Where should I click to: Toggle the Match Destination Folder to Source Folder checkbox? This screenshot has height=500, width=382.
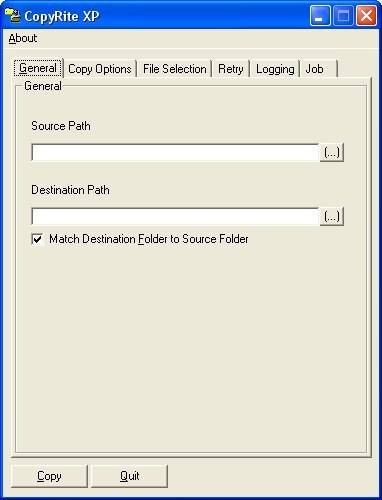[38, 239]
